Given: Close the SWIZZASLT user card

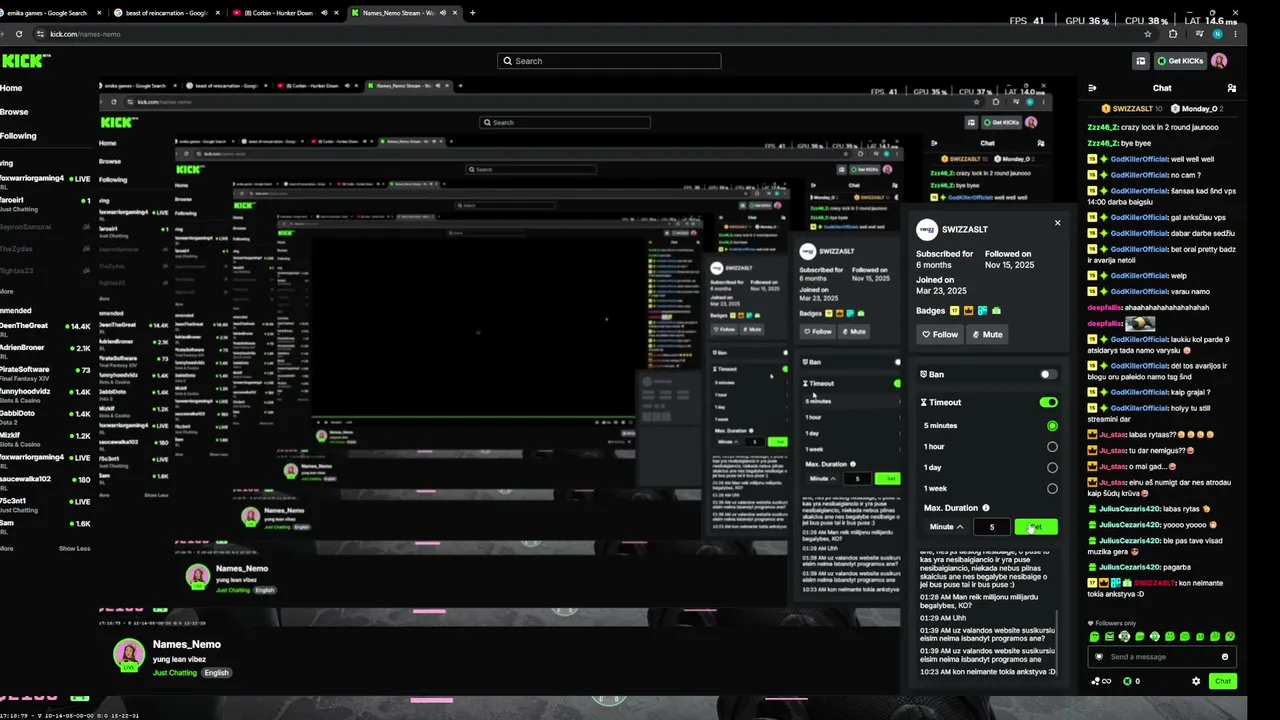Looking at the screenshot, I should pyautogui.click(x=1057, y=223).
